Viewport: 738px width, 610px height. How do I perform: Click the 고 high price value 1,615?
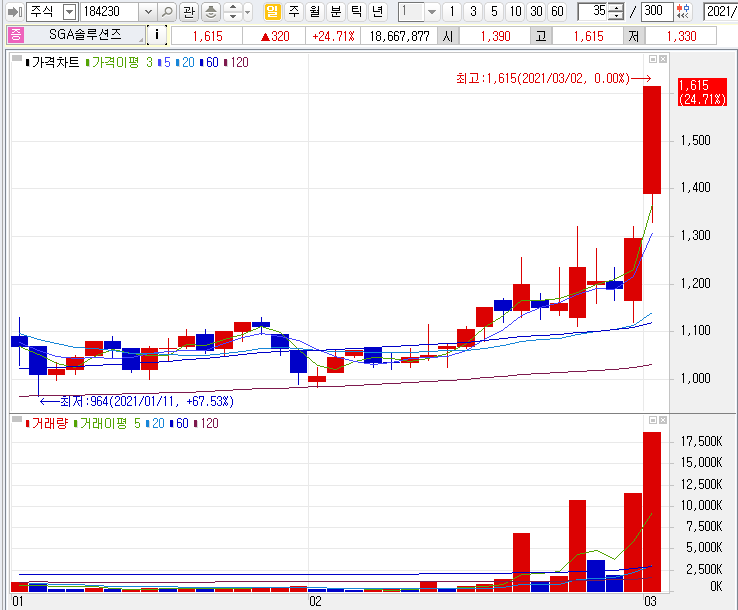click(x=588, y=36)
